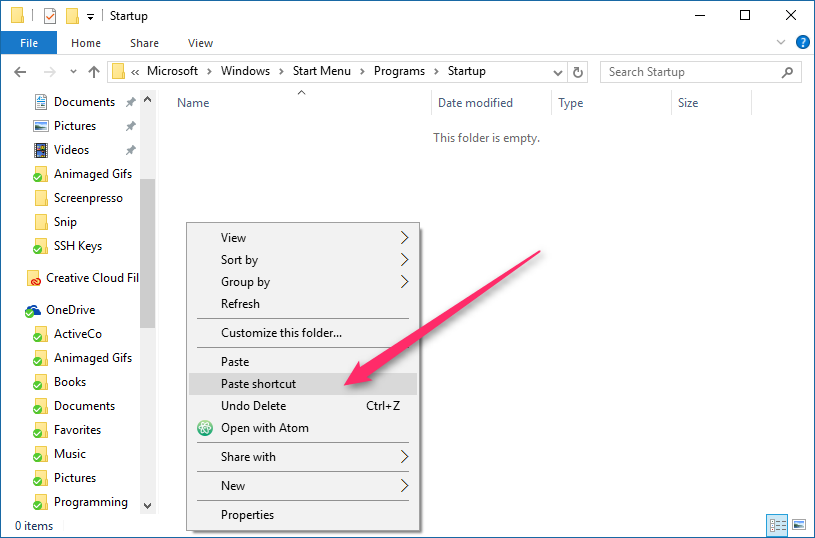Open the SSH Keys folder
The width and height of the screenshot is (815, 538).
point(77,246)
